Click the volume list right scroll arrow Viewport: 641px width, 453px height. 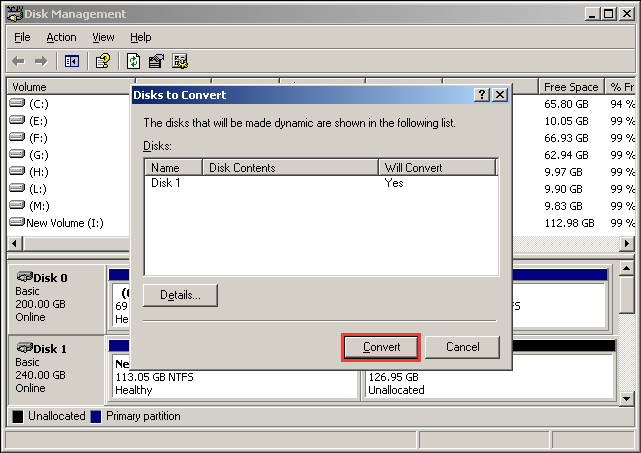pos(627,244)
